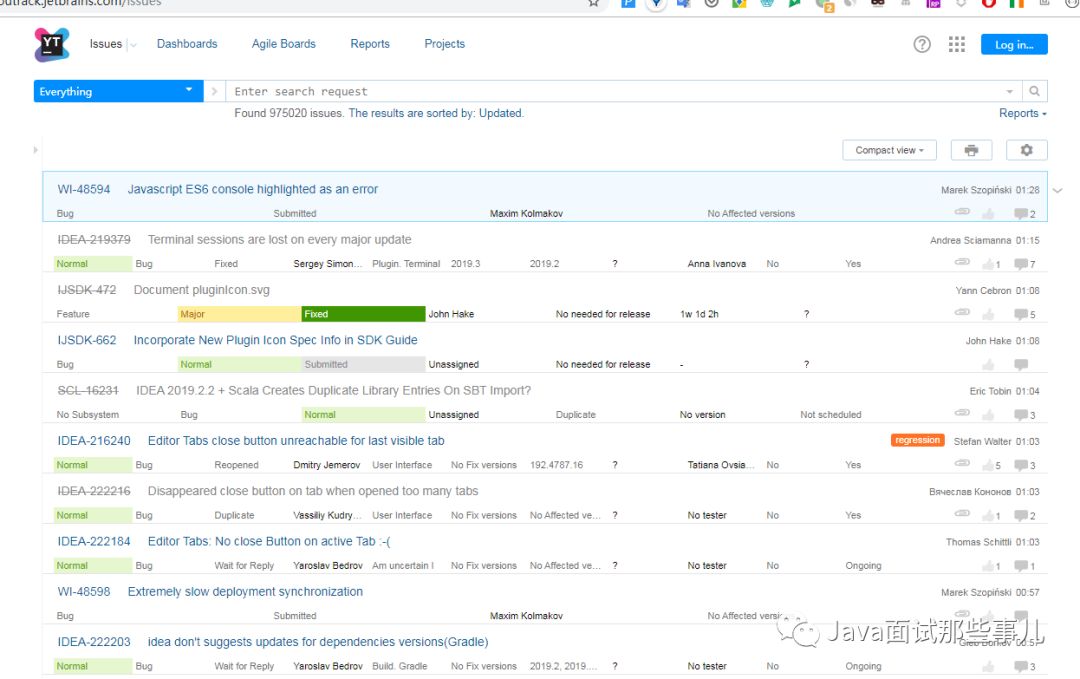Click Wait for Reply state on IDEA-222184

[244, 565]
